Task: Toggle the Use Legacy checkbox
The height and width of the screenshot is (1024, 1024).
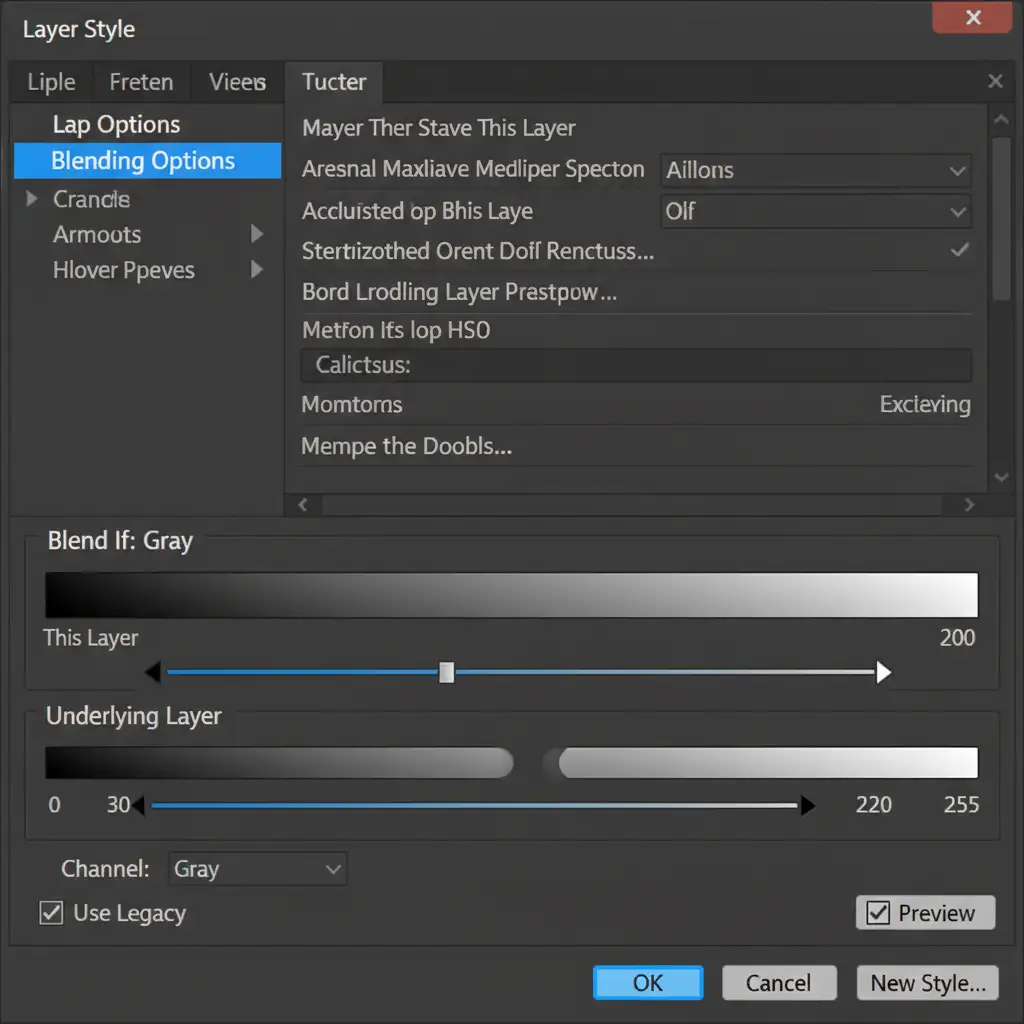Action: [x=51, y=912]
